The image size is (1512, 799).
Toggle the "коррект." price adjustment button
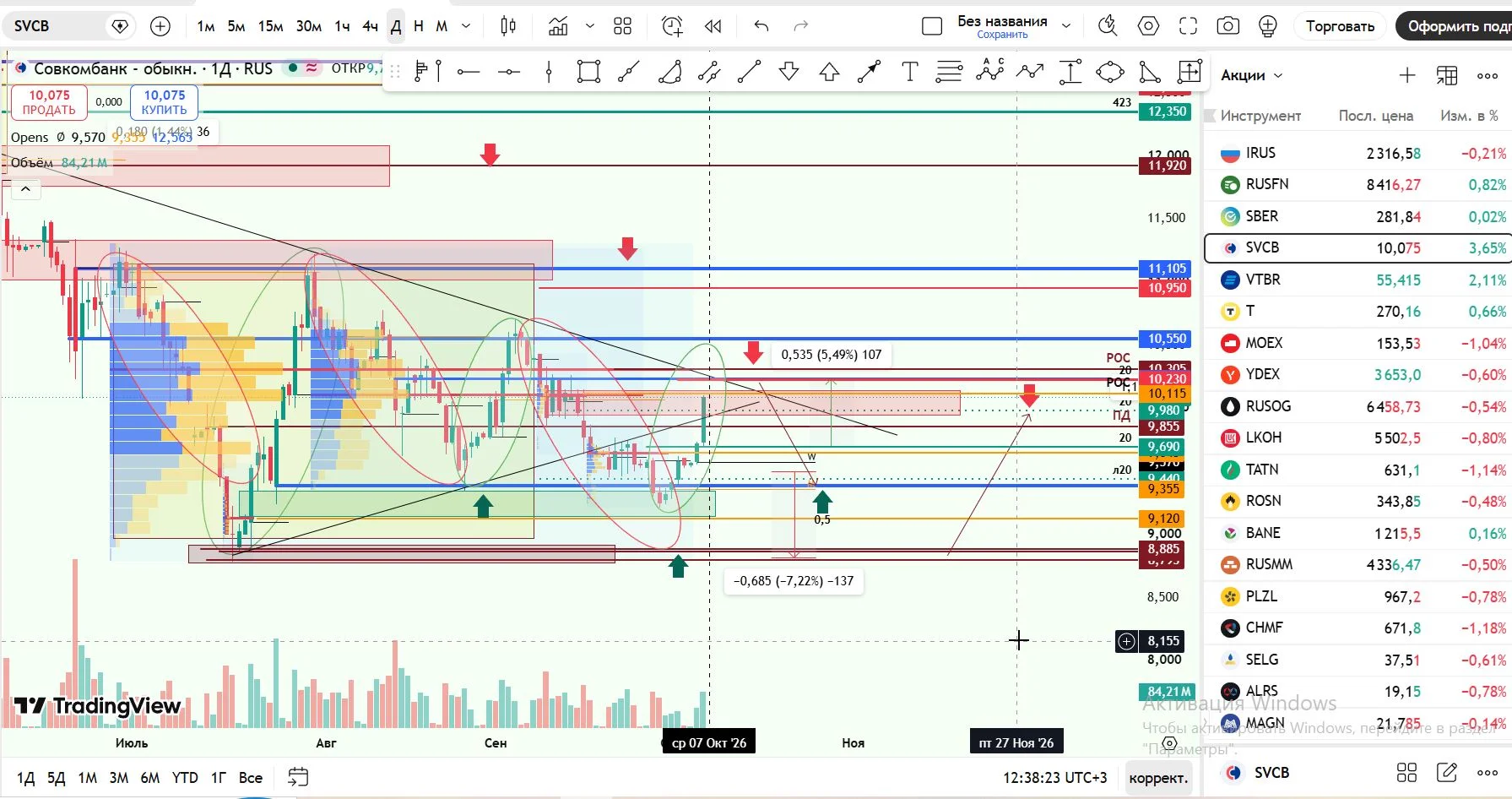click(x=1158, y=778)
